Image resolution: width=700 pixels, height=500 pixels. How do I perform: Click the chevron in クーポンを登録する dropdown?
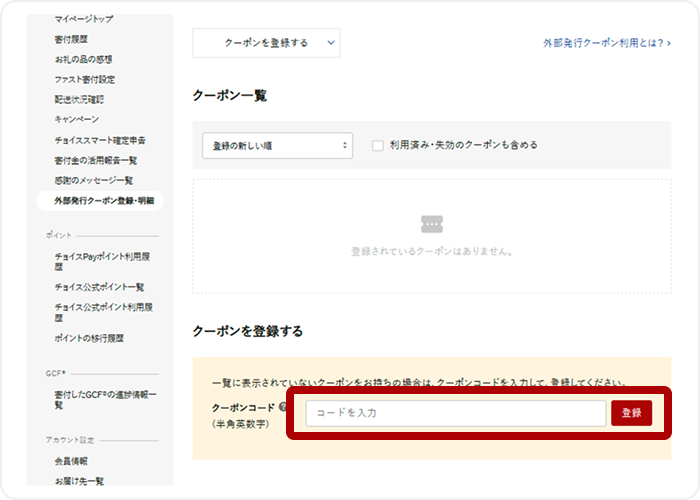[x=331, y=43]
